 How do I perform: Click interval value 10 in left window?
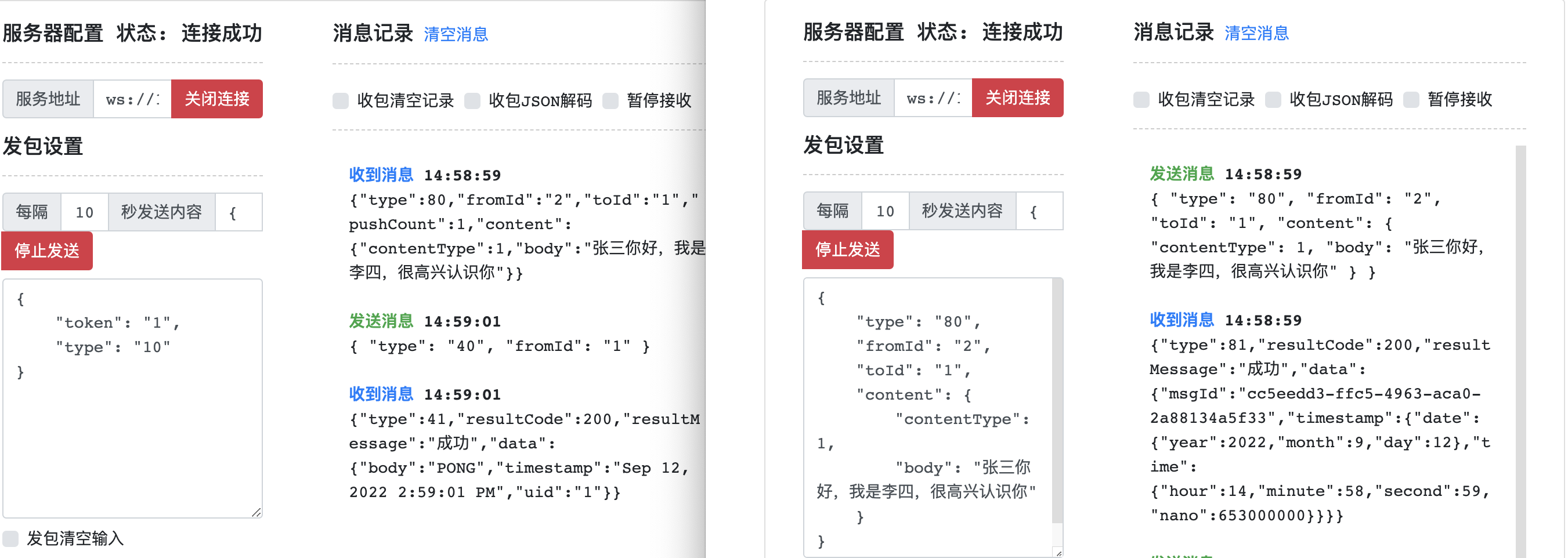pos(85,212)
